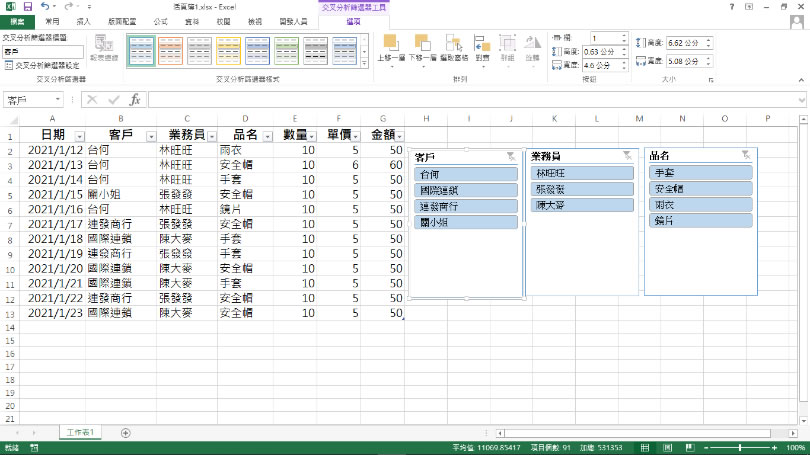810x455 pixels.
Task: Expand slicer styles gallery More arrow
Action: 365,63
